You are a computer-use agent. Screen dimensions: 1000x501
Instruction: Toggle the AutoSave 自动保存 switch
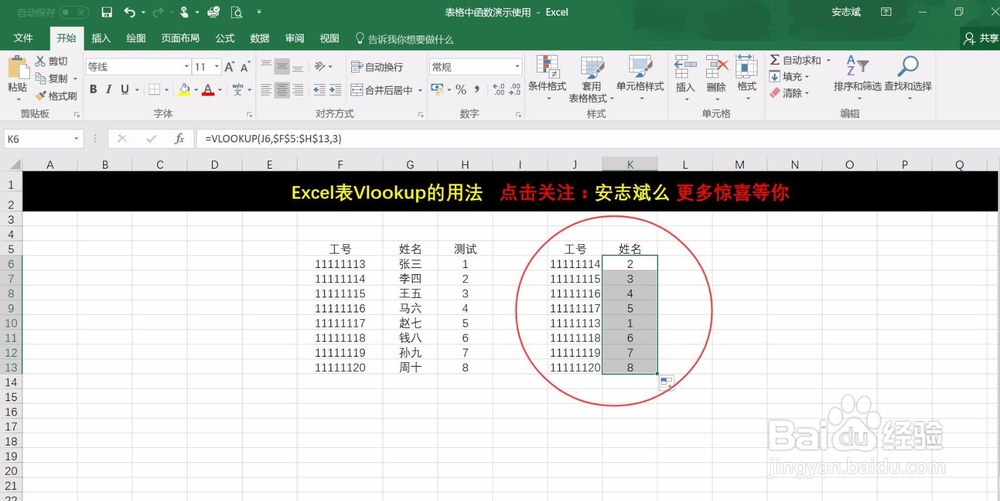[x=75, y=12]
